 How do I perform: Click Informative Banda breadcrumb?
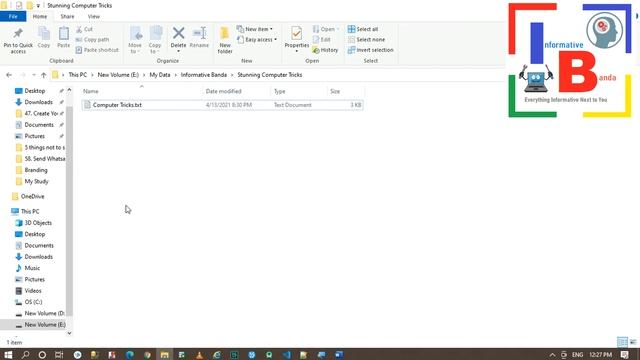204,75
